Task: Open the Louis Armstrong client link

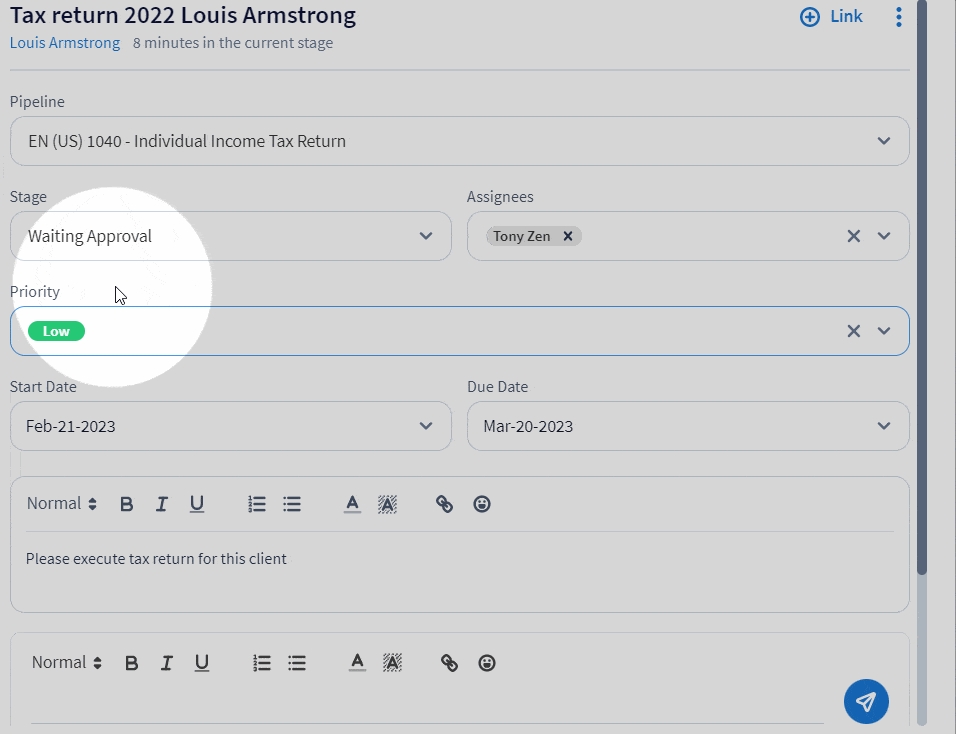Action: pos(64,43)
